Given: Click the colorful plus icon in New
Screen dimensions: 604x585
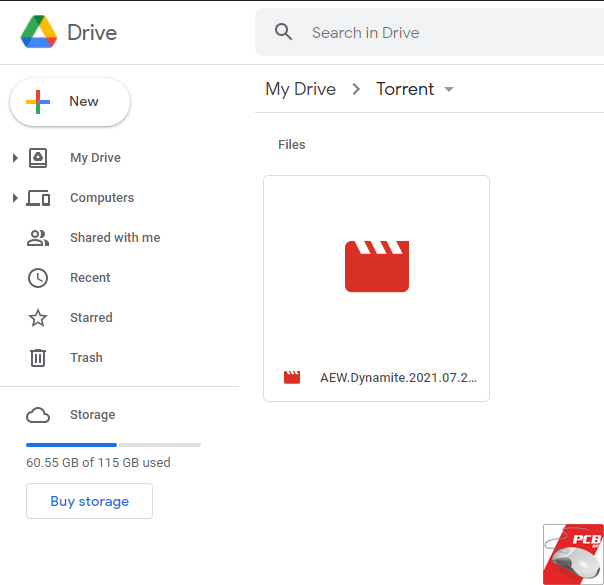Looking at the screenshot, I should pyautogui.click(x=38, y=102).
